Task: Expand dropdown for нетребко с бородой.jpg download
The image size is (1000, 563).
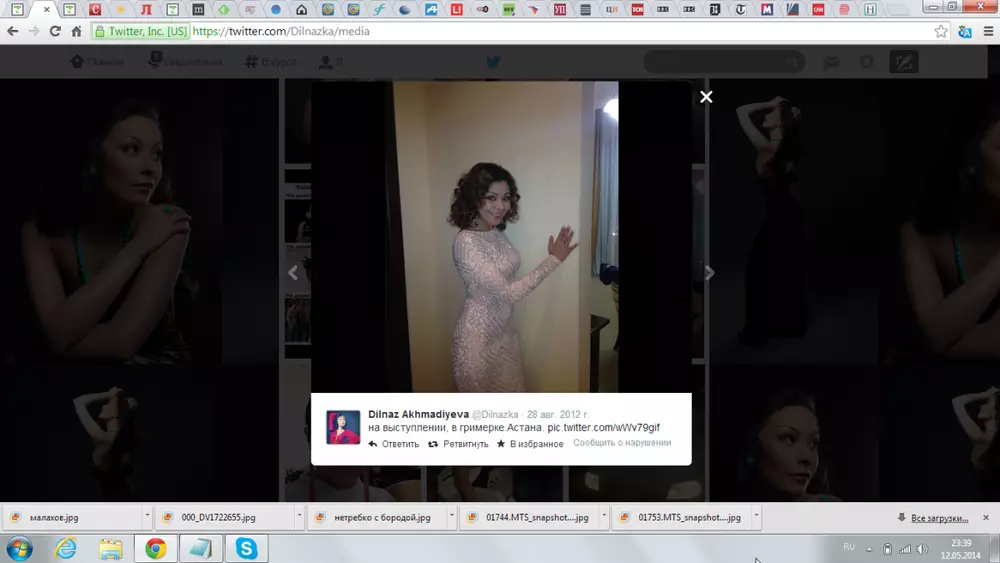Action: click(x=451, y=517)
